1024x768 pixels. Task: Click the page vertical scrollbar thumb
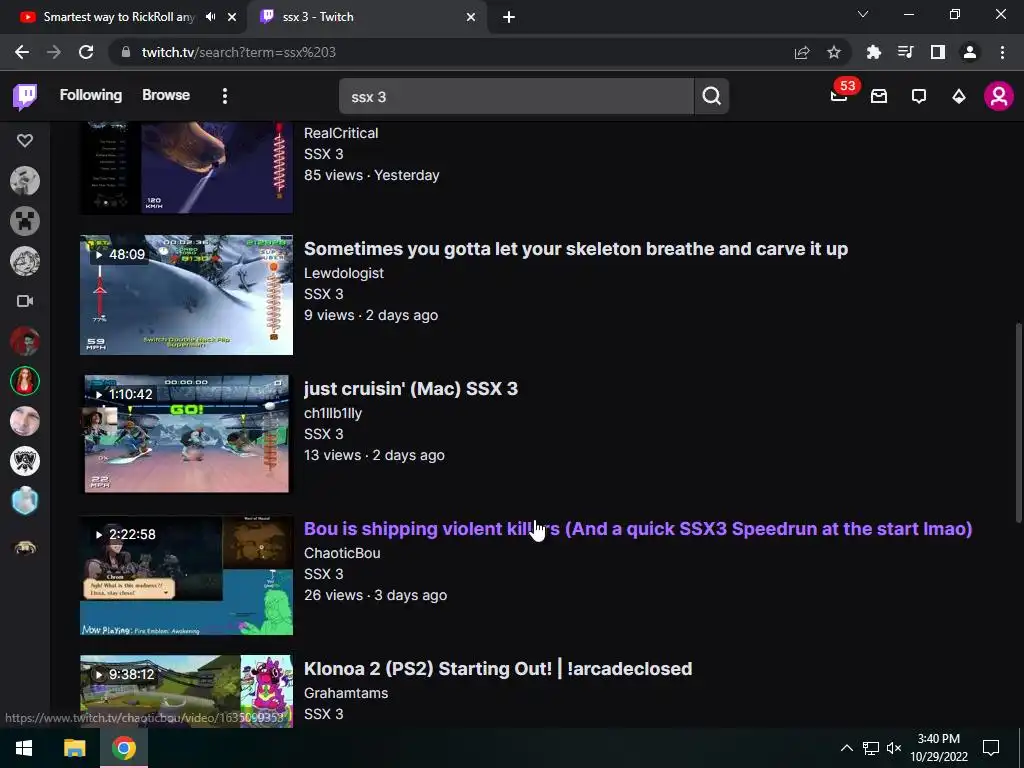pos(1019,423)
